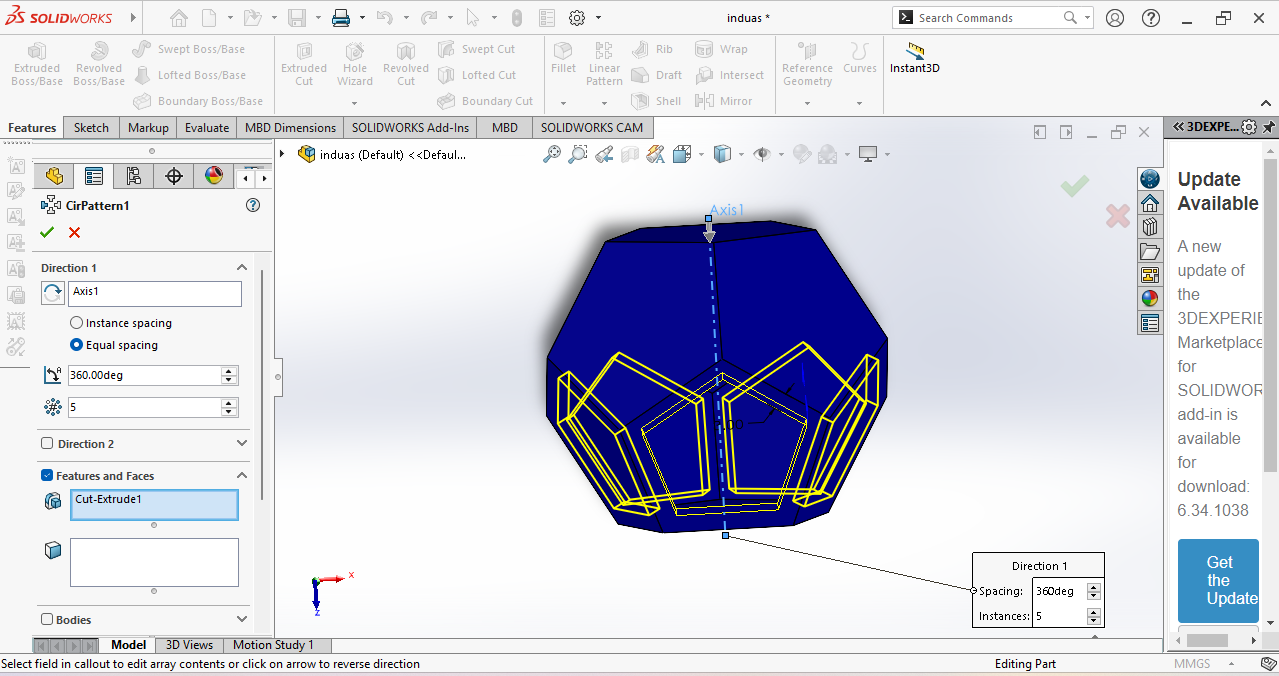
Task: Click the callout Instances value field
Action: (x=1060, y=616)
